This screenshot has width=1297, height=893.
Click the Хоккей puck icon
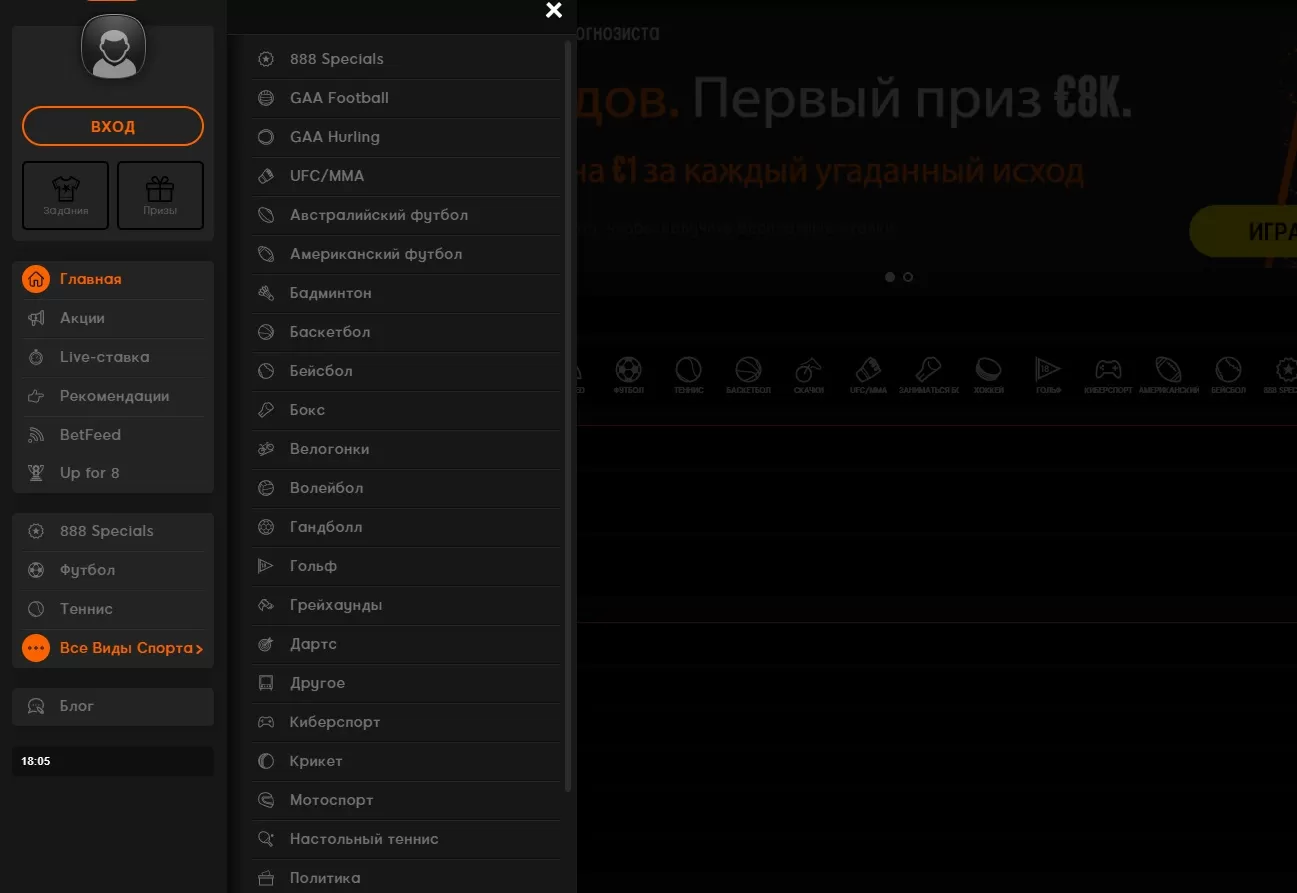[988, 370]
